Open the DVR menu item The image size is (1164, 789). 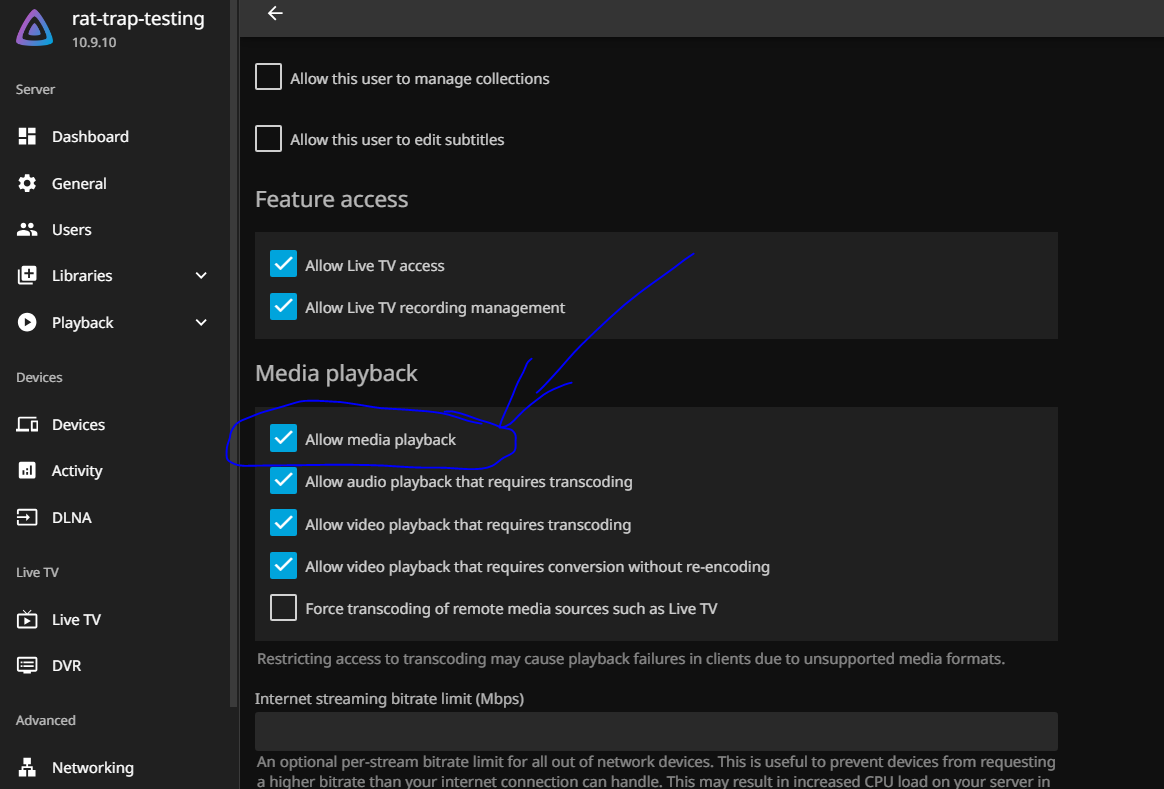click(66, 666)
